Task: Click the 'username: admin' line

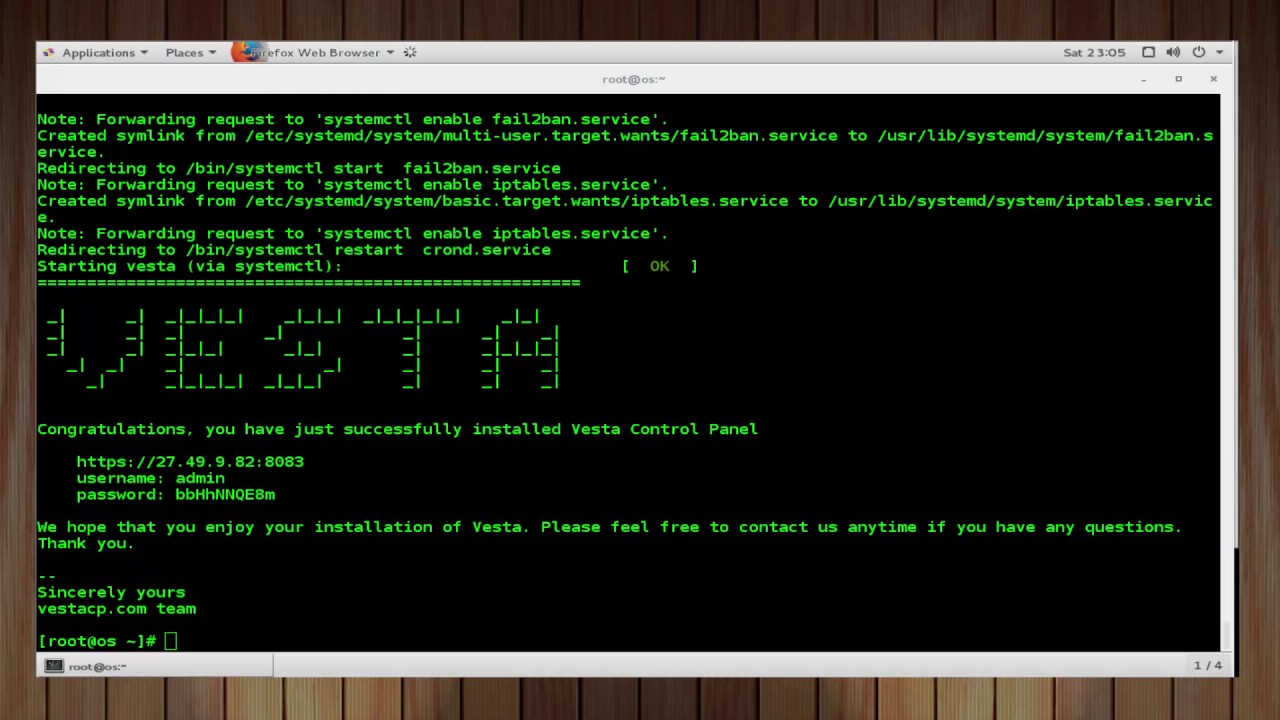Action: tap(151, 478)
